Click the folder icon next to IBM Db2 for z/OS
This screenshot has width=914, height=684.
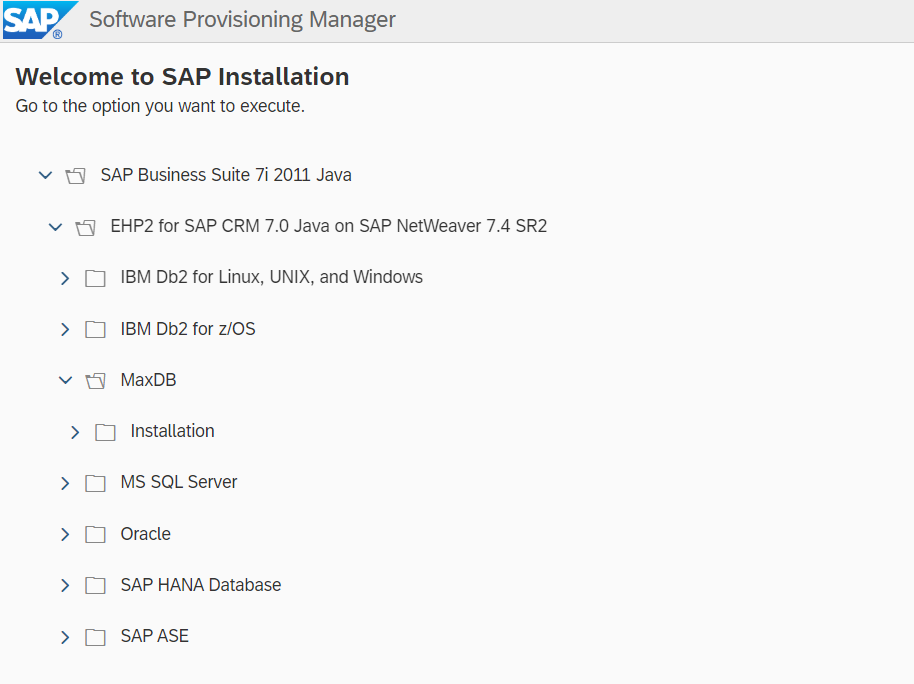click(x=95, y=329)
